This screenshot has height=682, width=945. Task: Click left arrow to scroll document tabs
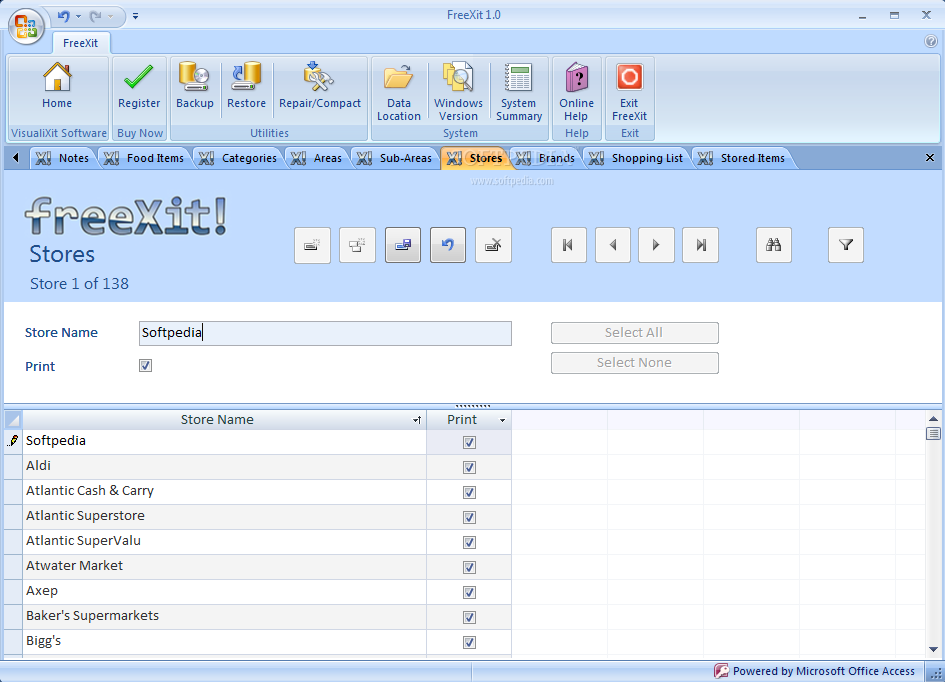click(16, 158)
